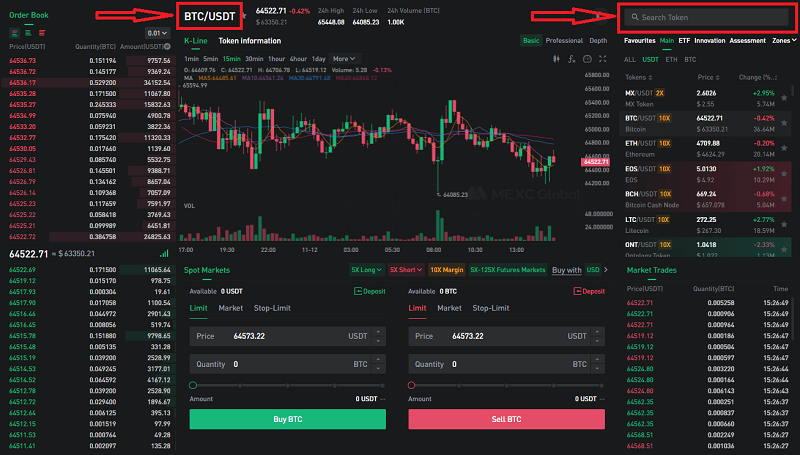The image size is (800, 455).
Task: Open the 0.01 price precision dropdown
Action: pyautogui.click(x=157, y=33)
